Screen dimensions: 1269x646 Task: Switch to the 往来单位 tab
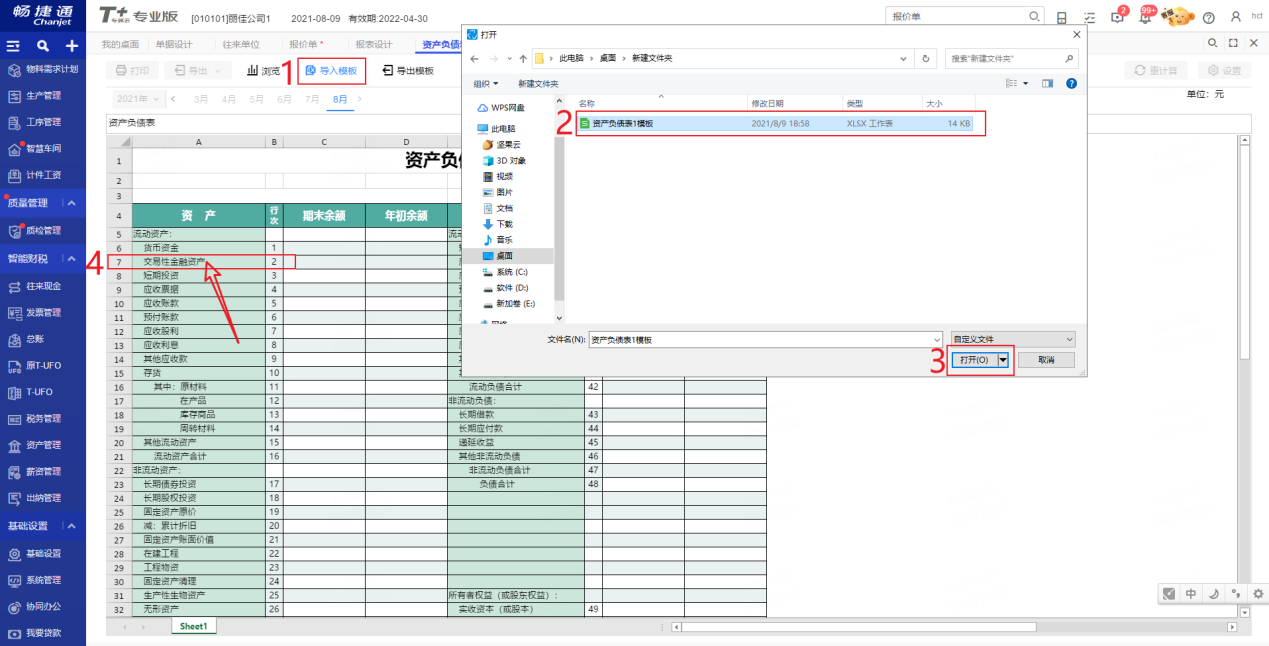(241, 44)
